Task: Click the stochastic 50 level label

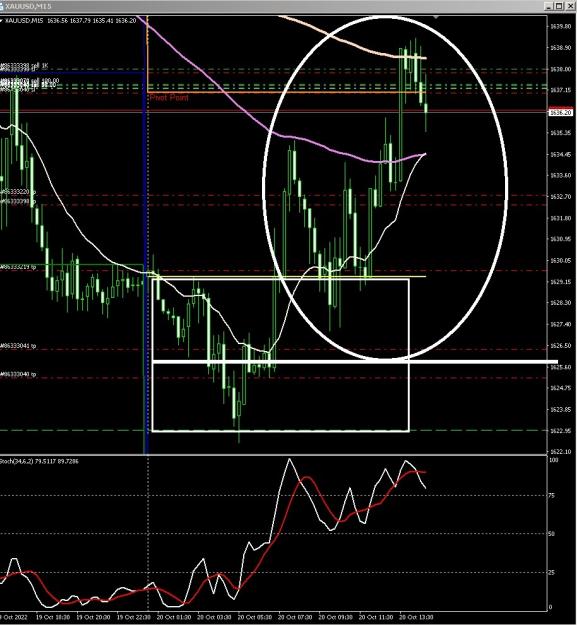Action: [552, 534]
